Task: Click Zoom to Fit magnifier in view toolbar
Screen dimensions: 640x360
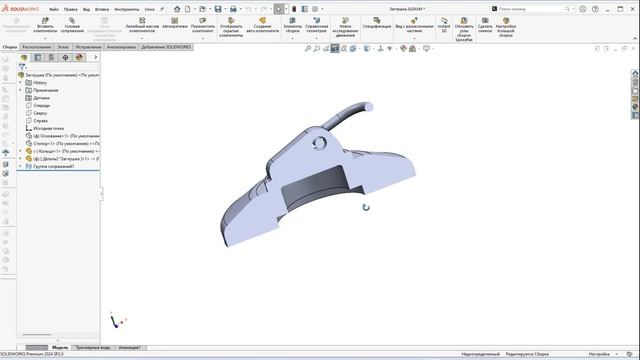Action: (x=308, y=49)
